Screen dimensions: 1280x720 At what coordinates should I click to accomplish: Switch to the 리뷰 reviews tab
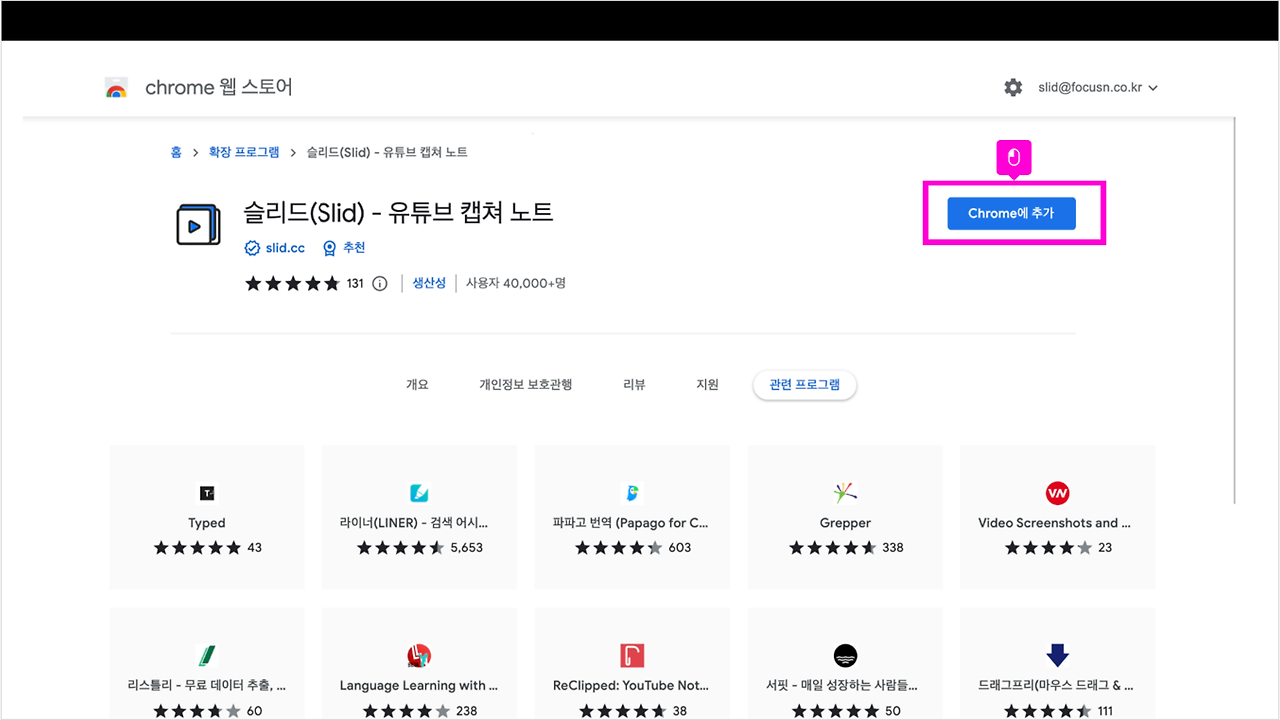pos(633,384)
